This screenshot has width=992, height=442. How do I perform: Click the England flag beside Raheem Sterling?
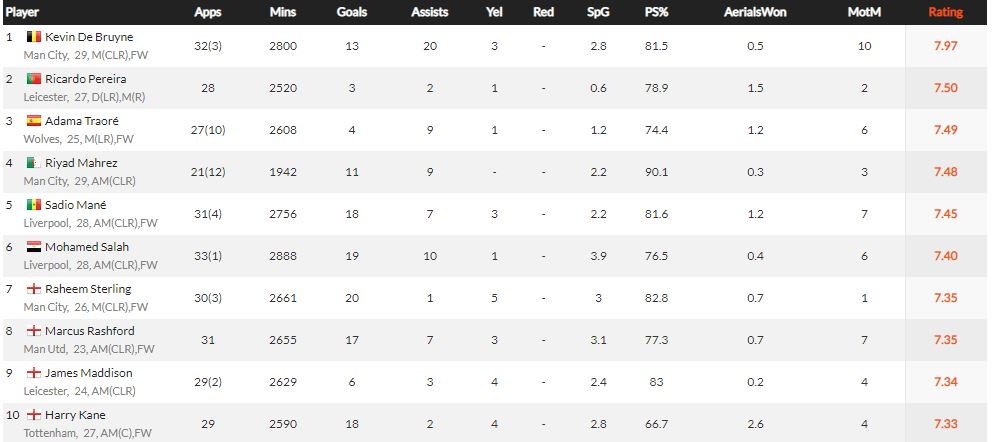click(32, 289)
